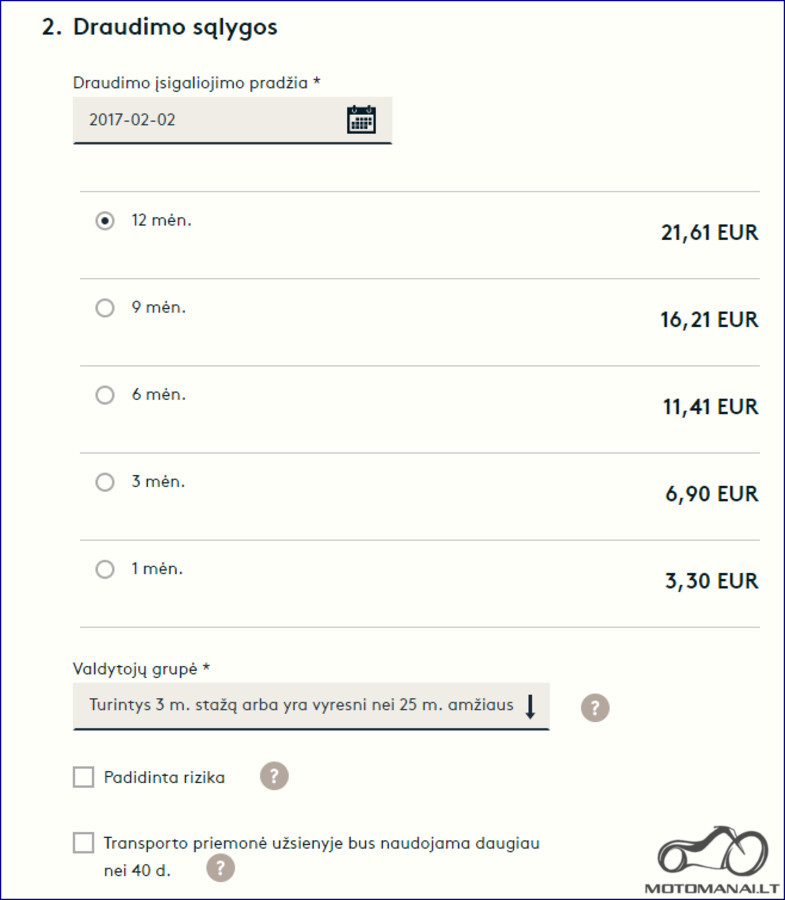This screenshot has width=785, height=900.
Task: Click the Padidinta rizika label text
Action: (164, 778)
